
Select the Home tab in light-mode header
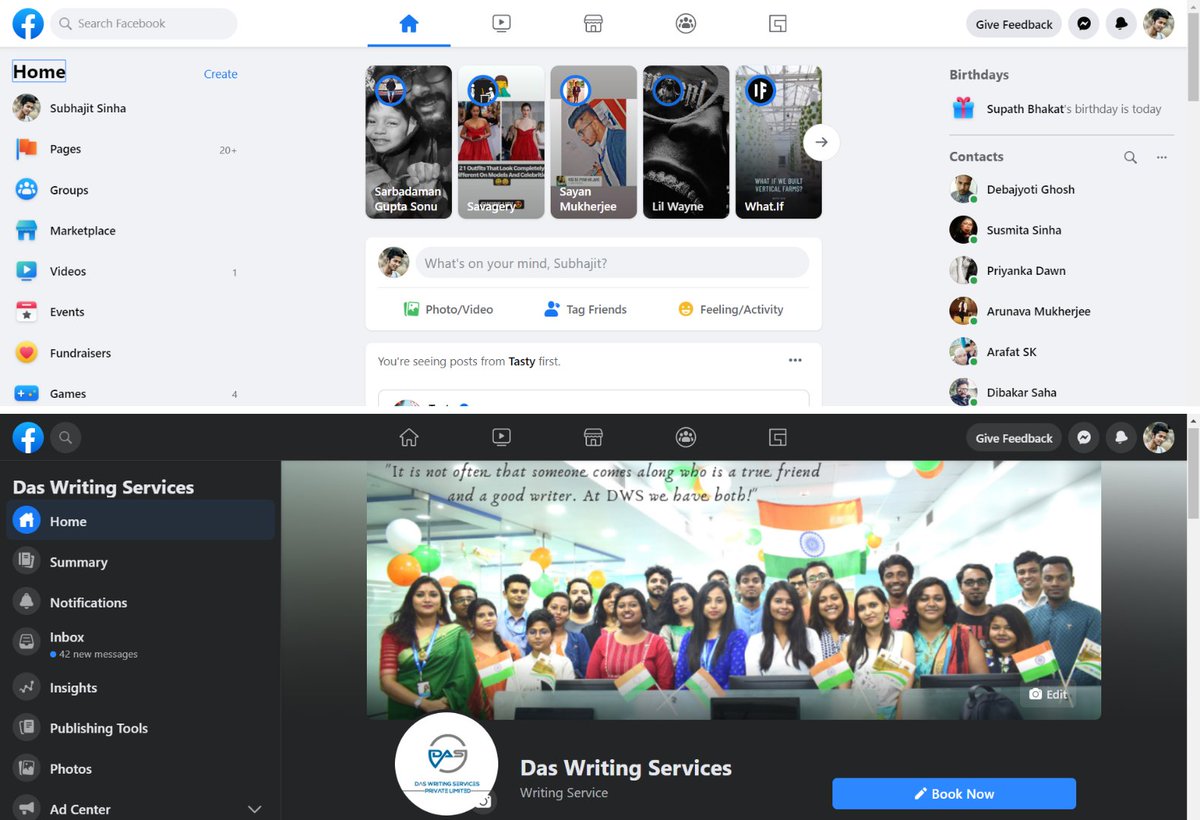[x=409, y=23]
